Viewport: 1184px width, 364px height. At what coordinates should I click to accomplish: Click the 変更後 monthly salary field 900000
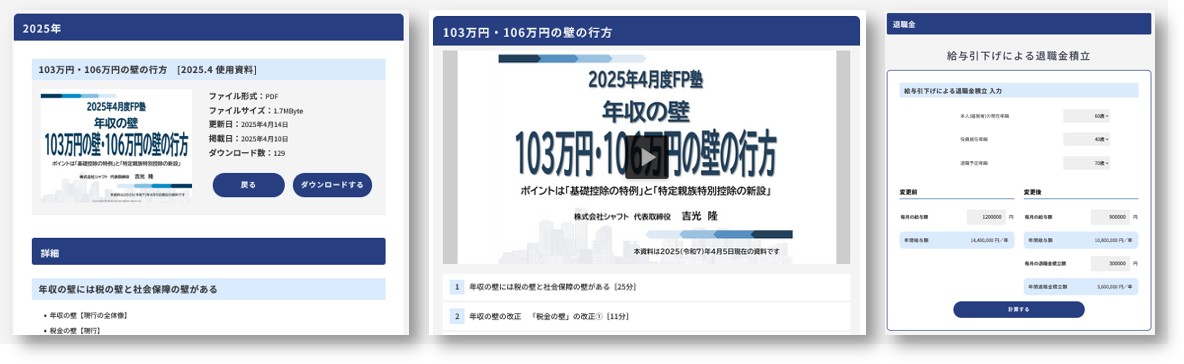click(1111, 217)
